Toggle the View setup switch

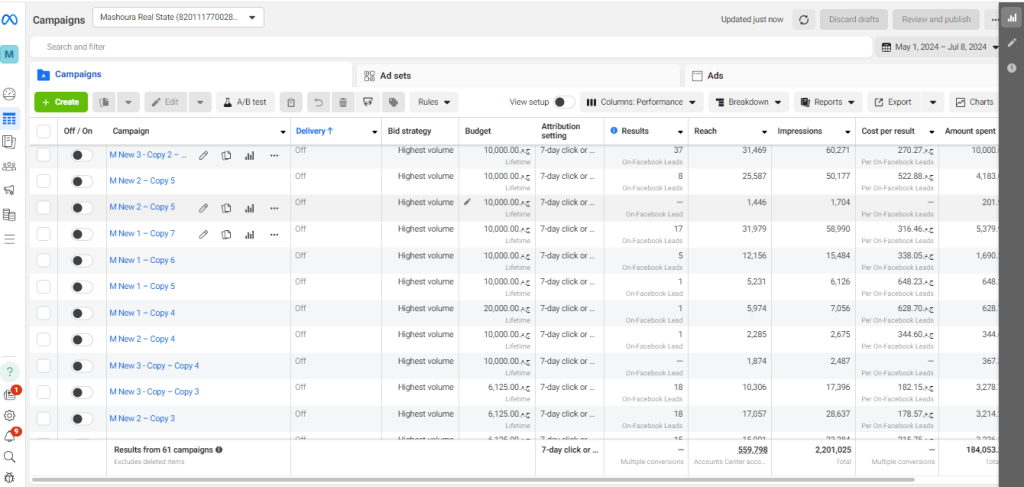pyautogui.click(x=564, y=102)
